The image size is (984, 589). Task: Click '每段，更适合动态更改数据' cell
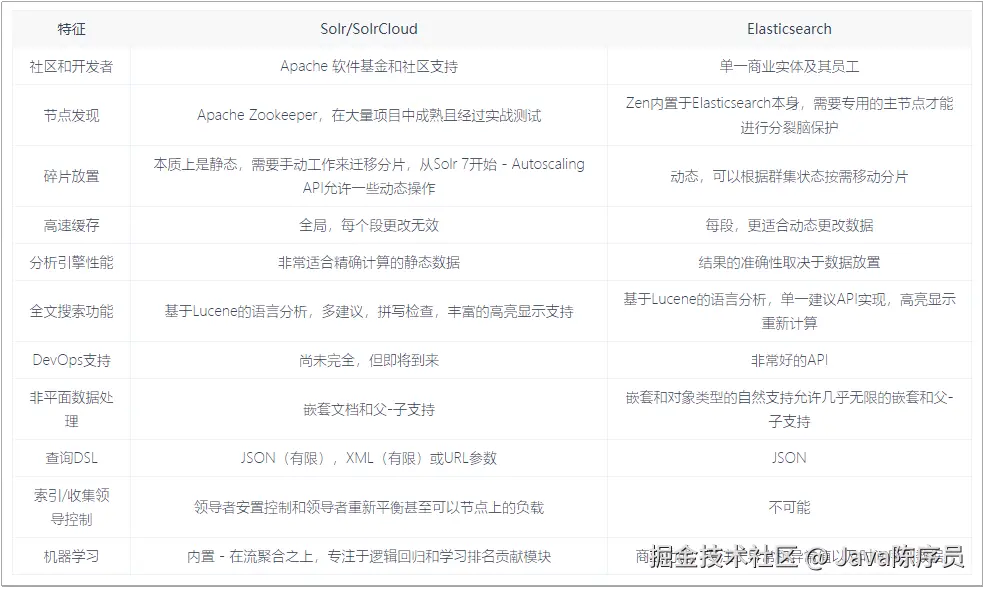[x=789, y=225]
